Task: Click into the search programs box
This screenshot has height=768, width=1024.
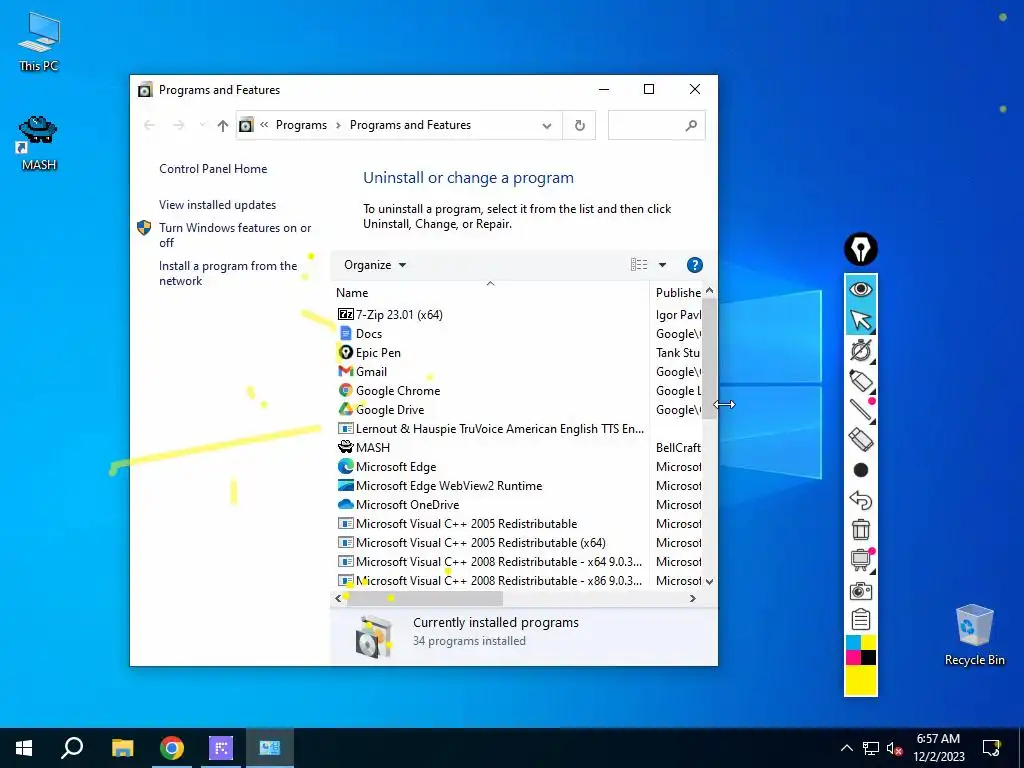Action: pyautogui.click(x=656, y=125)
